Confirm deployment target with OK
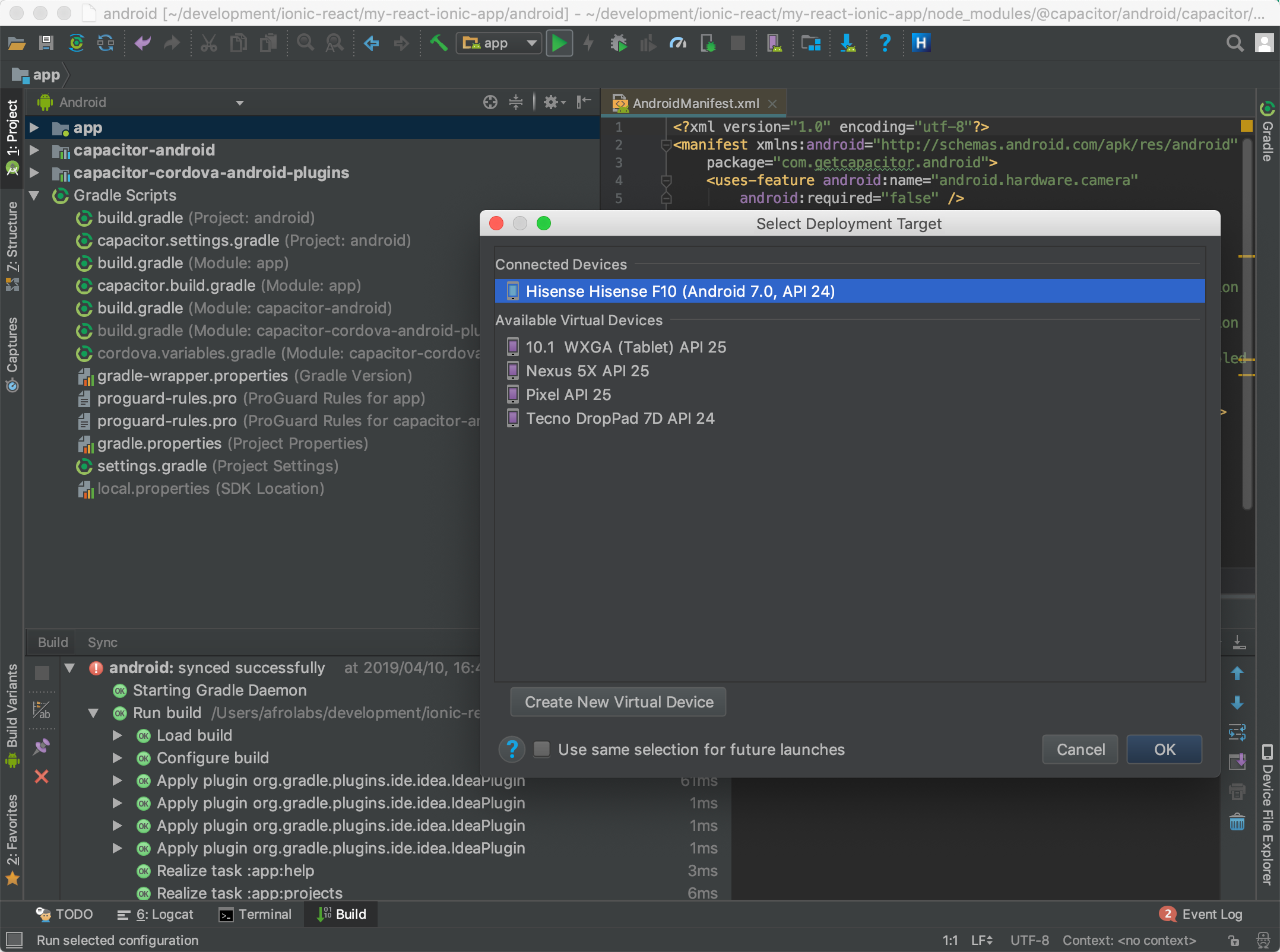The height and width of the screenshot is (952, 1280). 1163,749
